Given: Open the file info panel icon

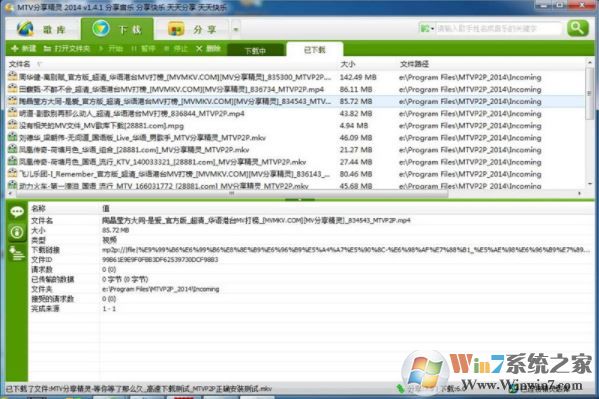Looking at the screenshot, I should (17, 232).
